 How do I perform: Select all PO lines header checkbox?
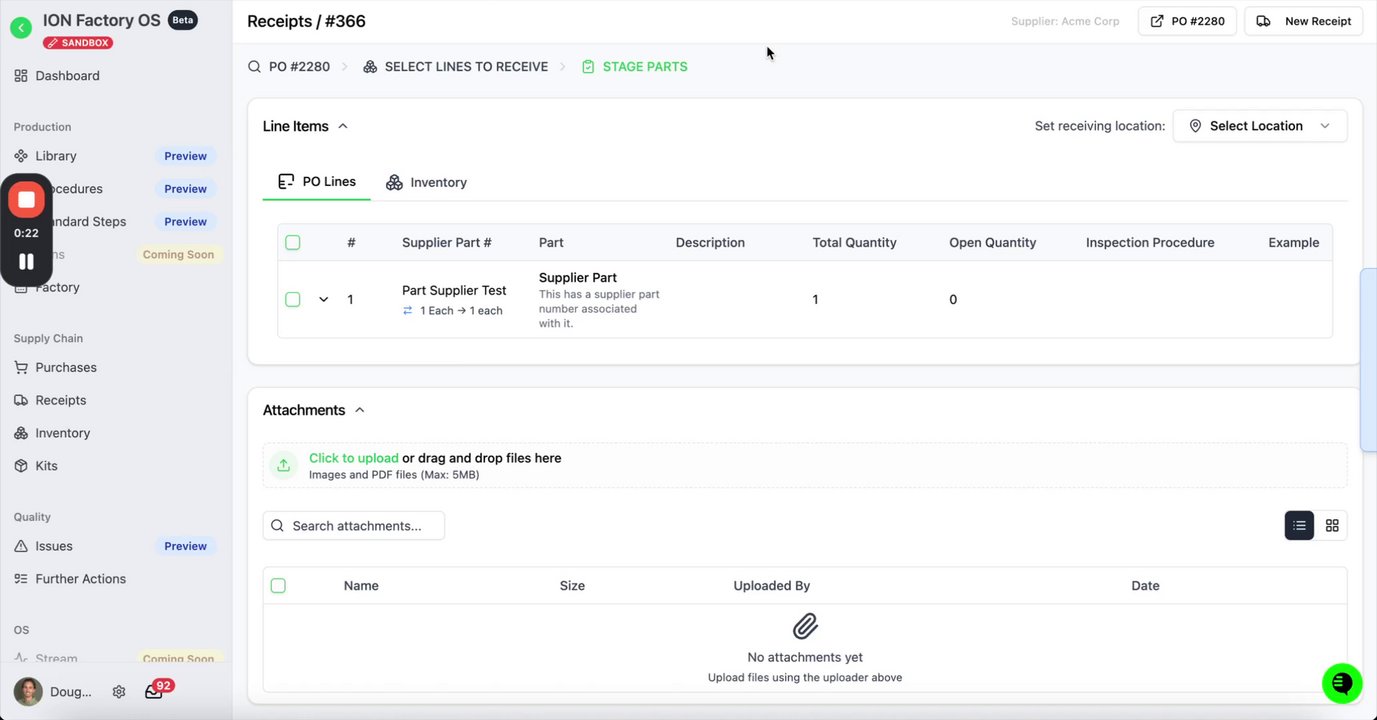(293, 242)
